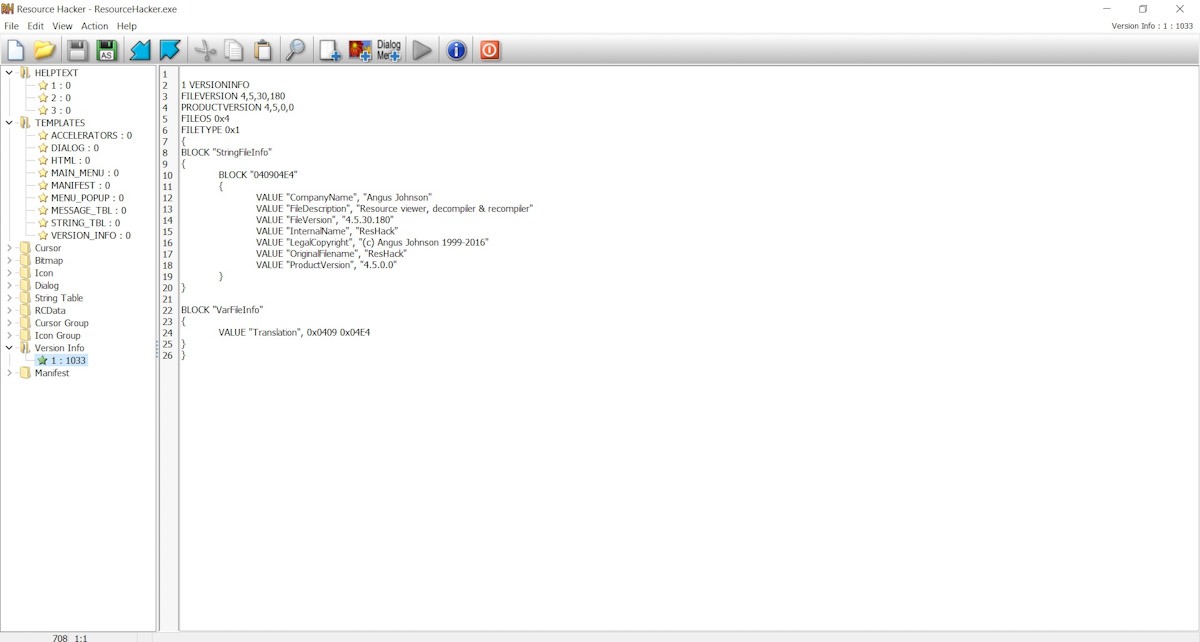
Task: Cut selection with the scissors icon
Action: pyautogui.click(x=205, y=50)
